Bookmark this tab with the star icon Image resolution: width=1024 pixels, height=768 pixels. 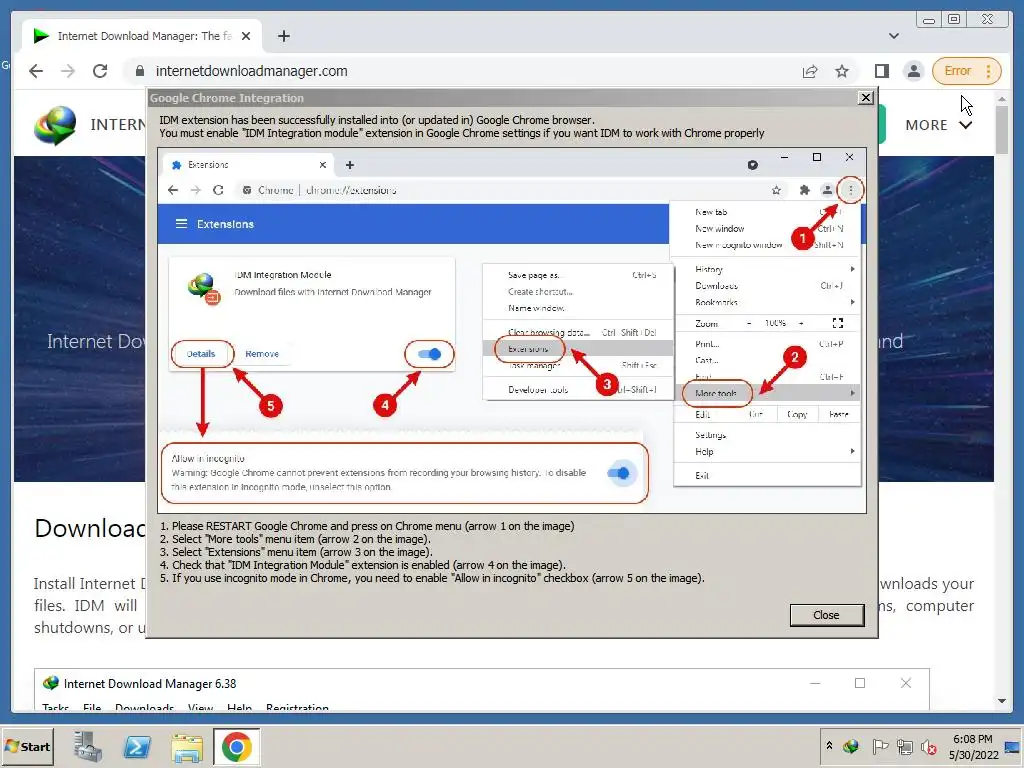coord(842,71)
